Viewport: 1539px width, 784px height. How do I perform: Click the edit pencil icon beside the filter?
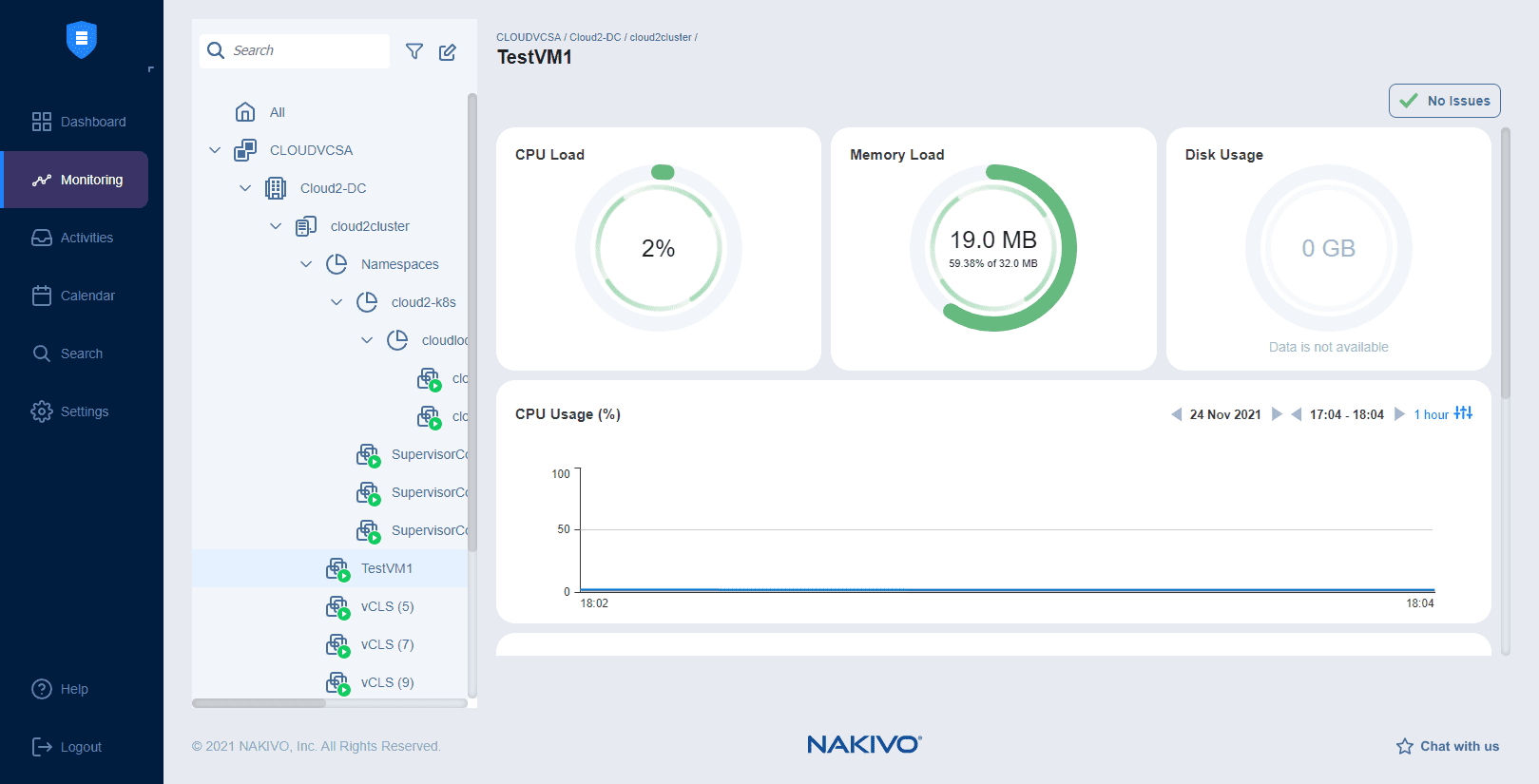[448, 51]
